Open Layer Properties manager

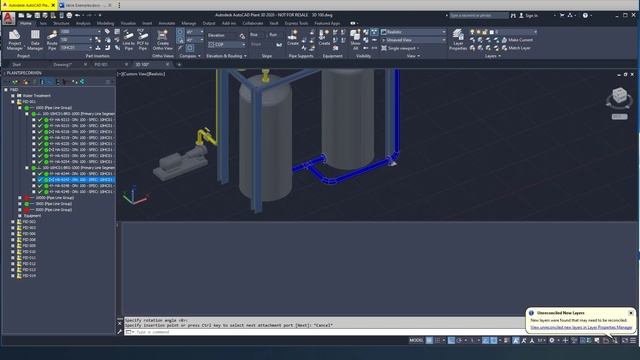tap(458, 40)
